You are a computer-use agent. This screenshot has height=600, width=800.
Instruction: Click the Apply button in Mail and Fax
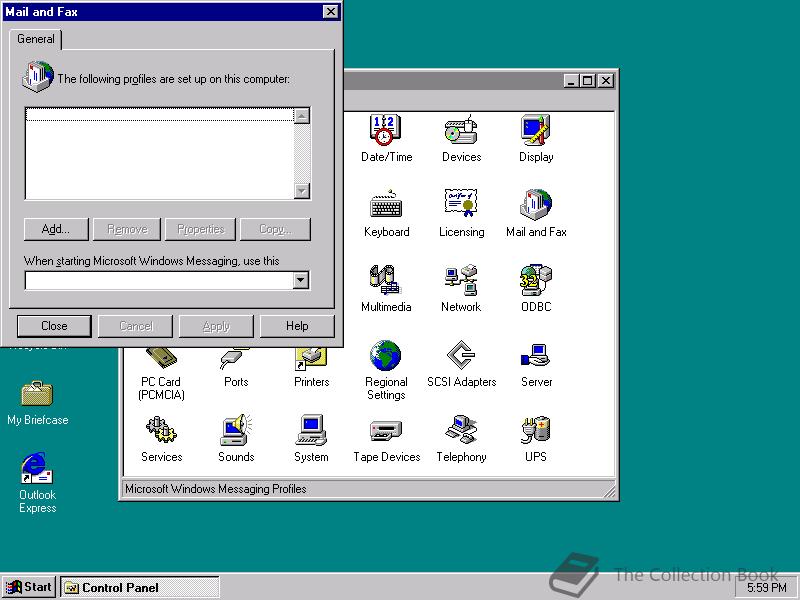pyautogui.click(x=216, y=326)
